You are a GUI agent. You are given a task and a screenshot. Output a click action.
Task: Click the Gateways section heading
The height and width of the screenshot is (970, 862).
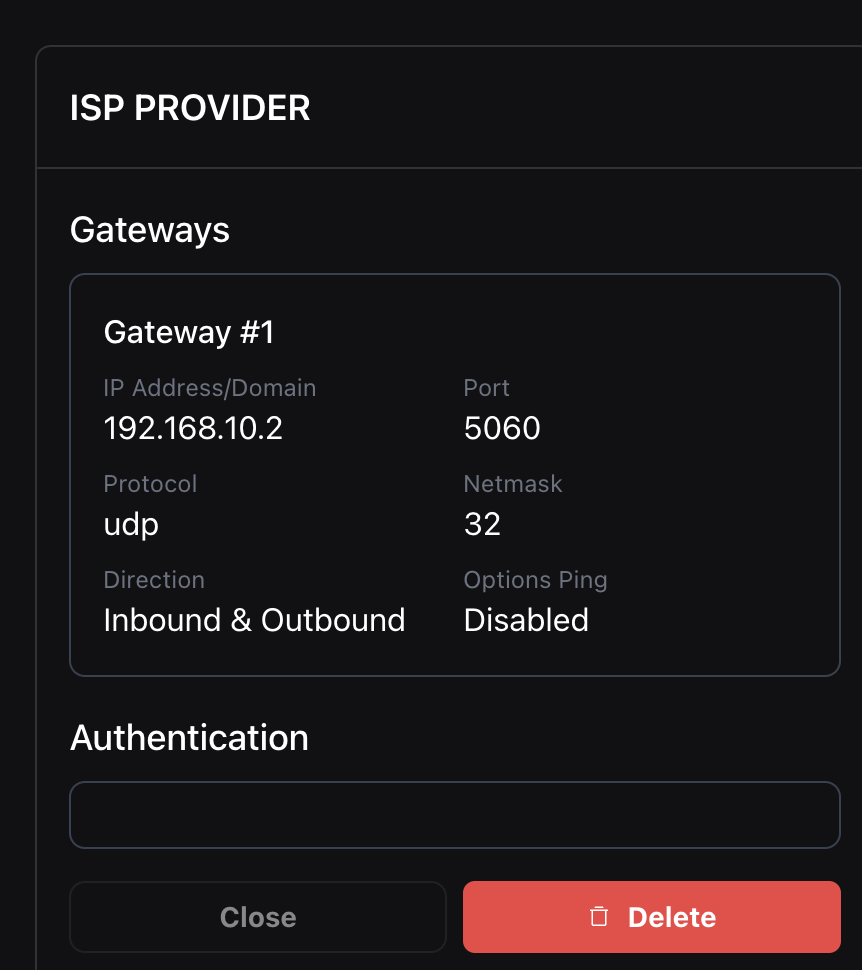[150, 230]
